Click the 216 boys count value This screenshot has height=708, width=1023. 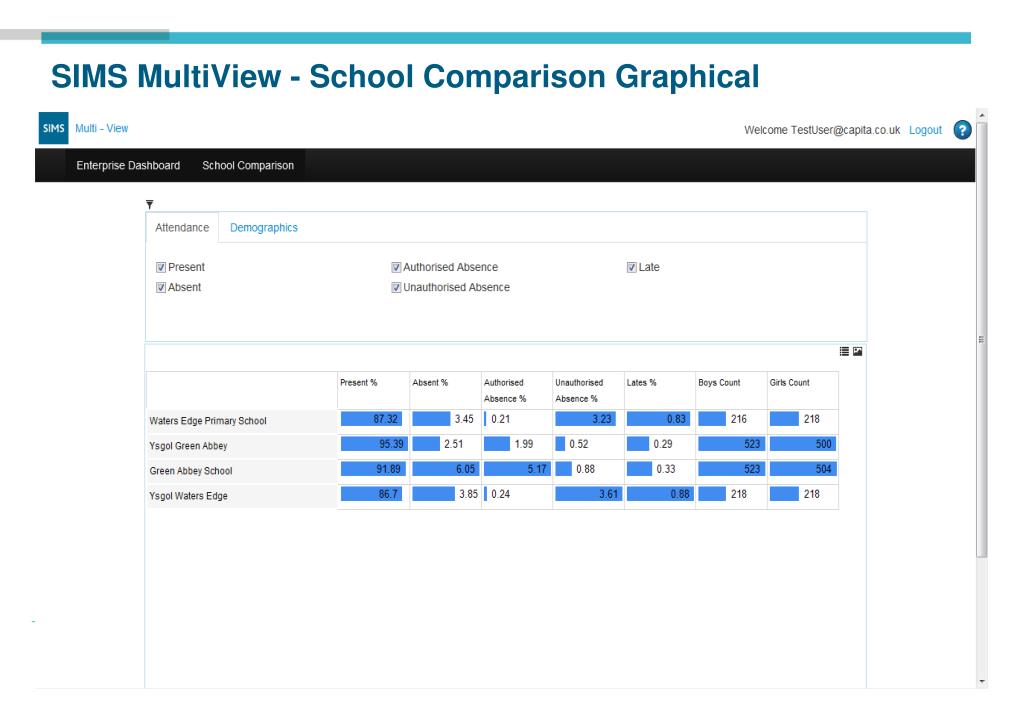[x=739, y=419]
